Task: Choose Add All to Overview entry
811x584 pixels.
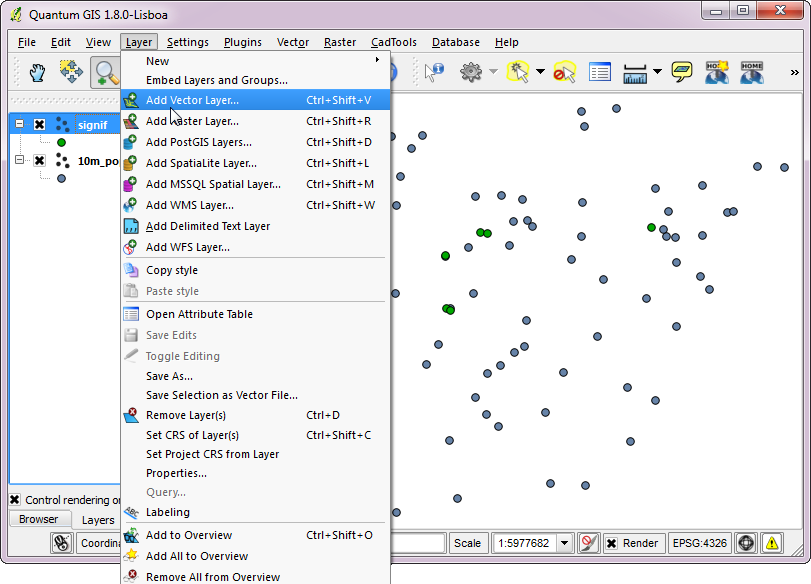Action: point(256,556)
